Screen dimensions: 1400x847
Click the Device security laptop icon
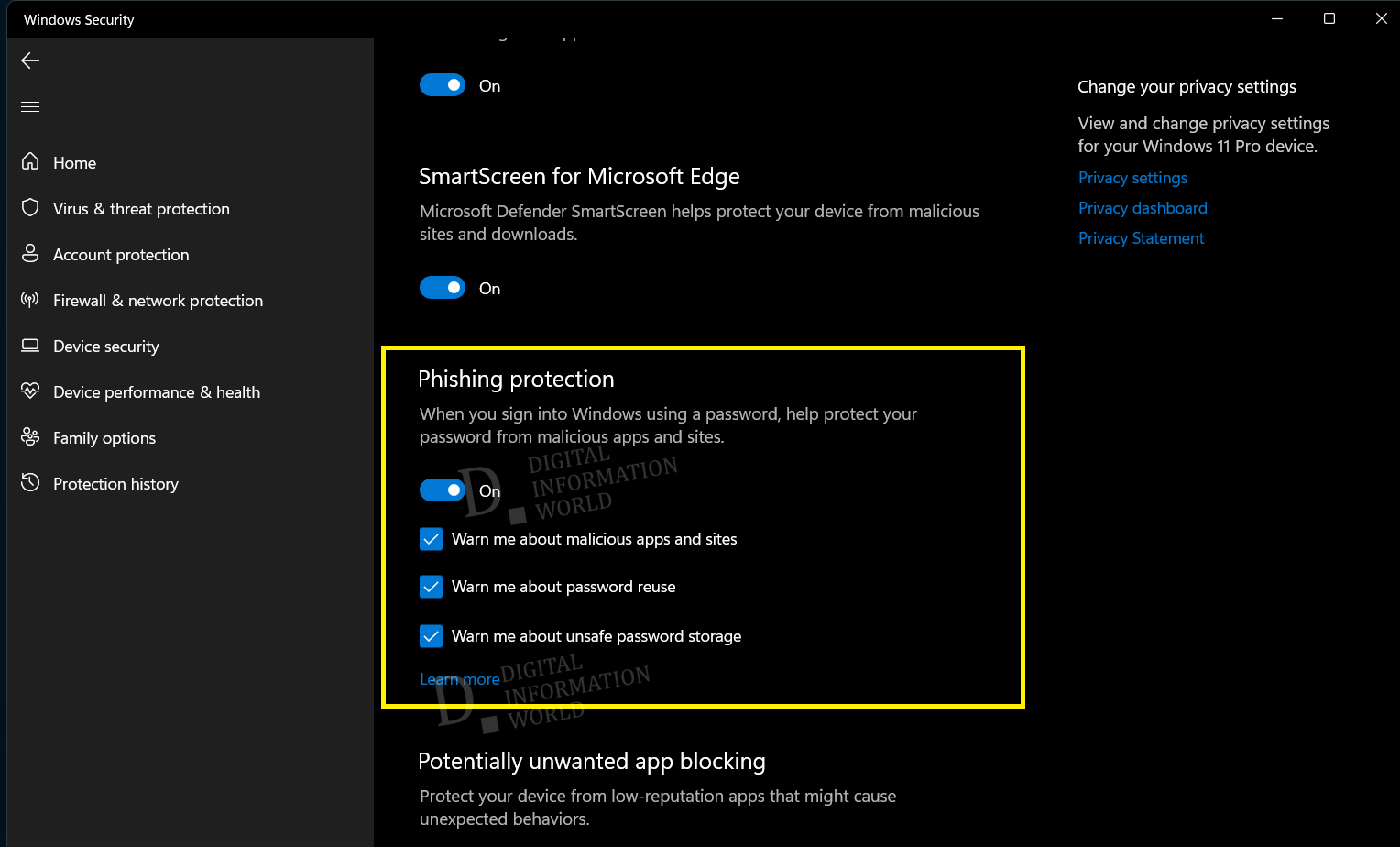(30, 346)
